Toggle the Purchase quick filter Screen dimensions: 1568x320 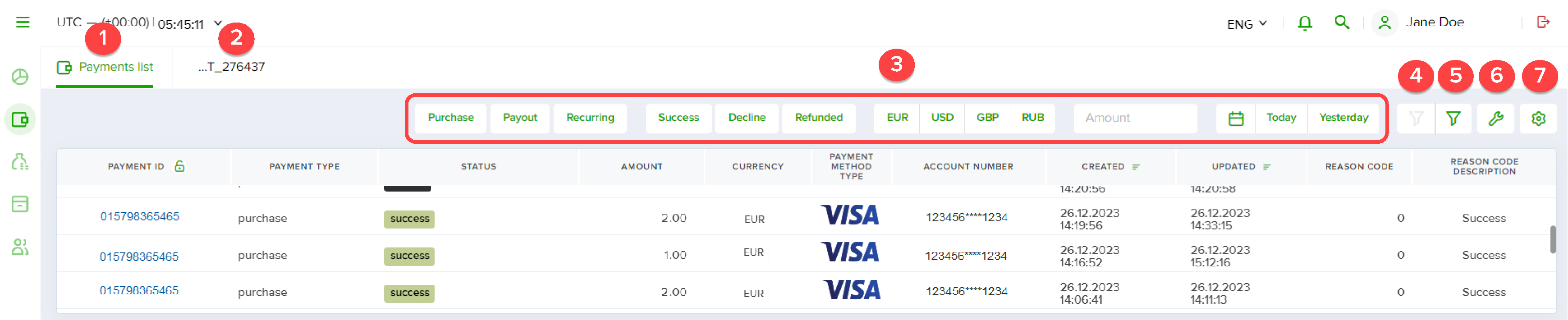pos(450,118)
